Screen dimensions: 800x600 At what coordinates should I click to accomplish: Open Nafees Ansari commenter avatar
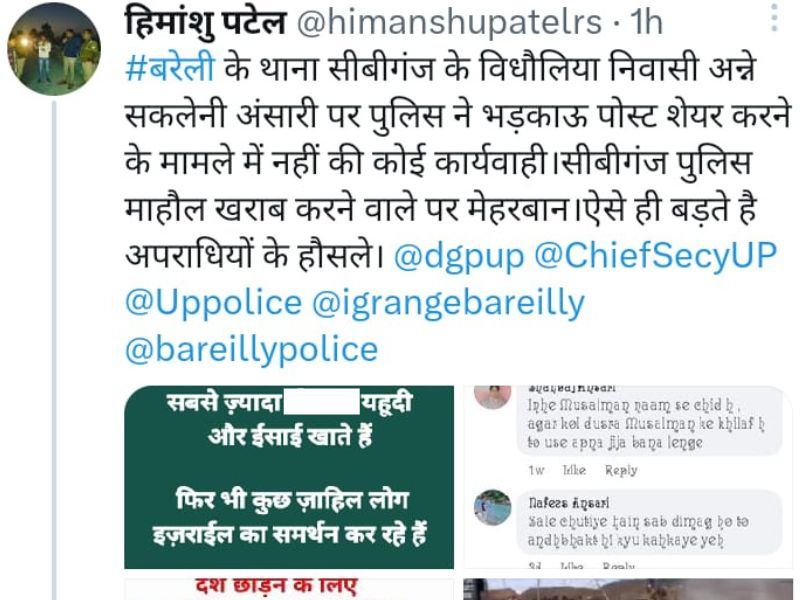(492, 508)
